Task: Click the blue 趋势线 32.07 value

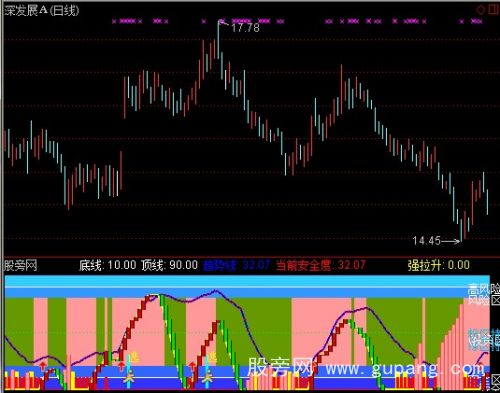Action: pyautogui.click(x=236, y=265)
